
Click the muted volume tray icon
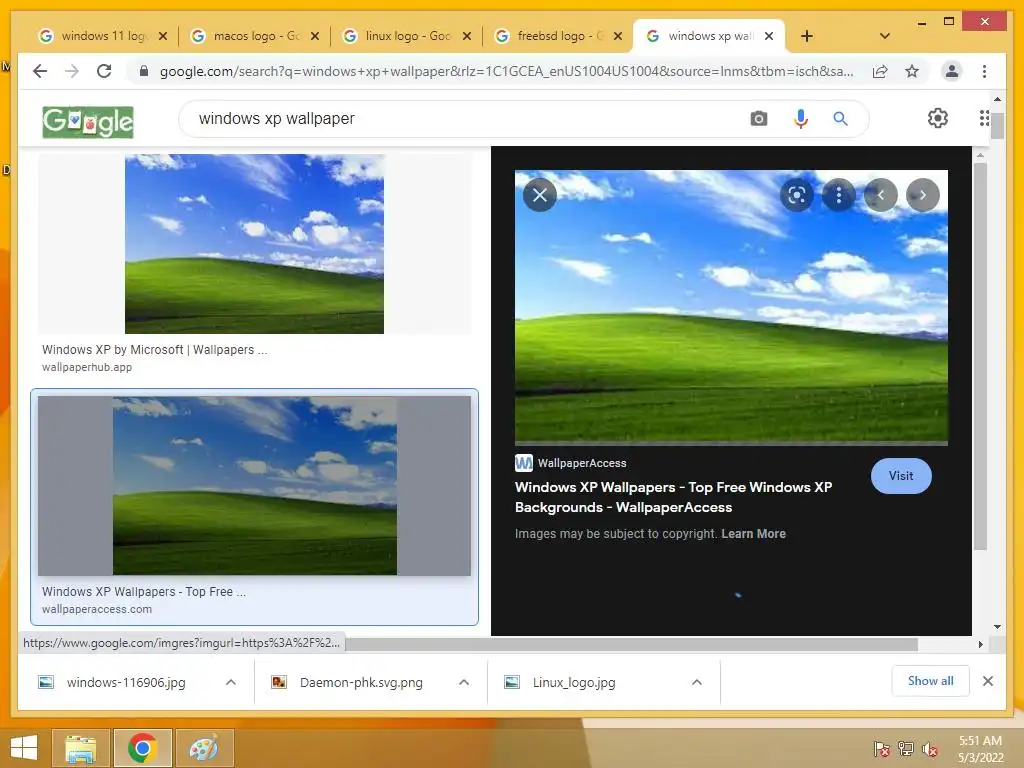930,749
